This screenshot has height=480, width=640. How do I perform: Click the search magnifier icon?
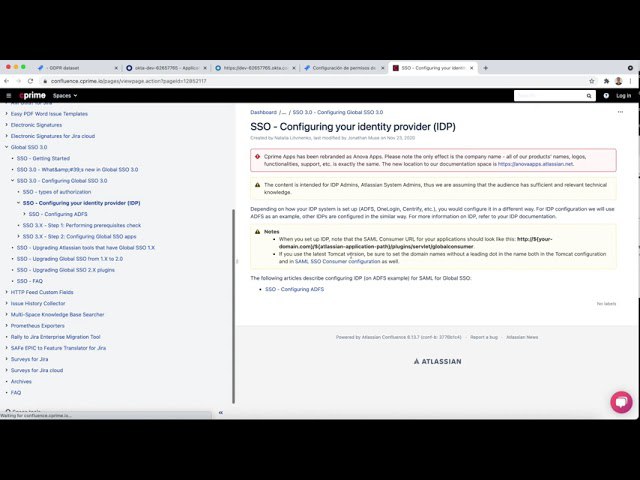point(589,96)
